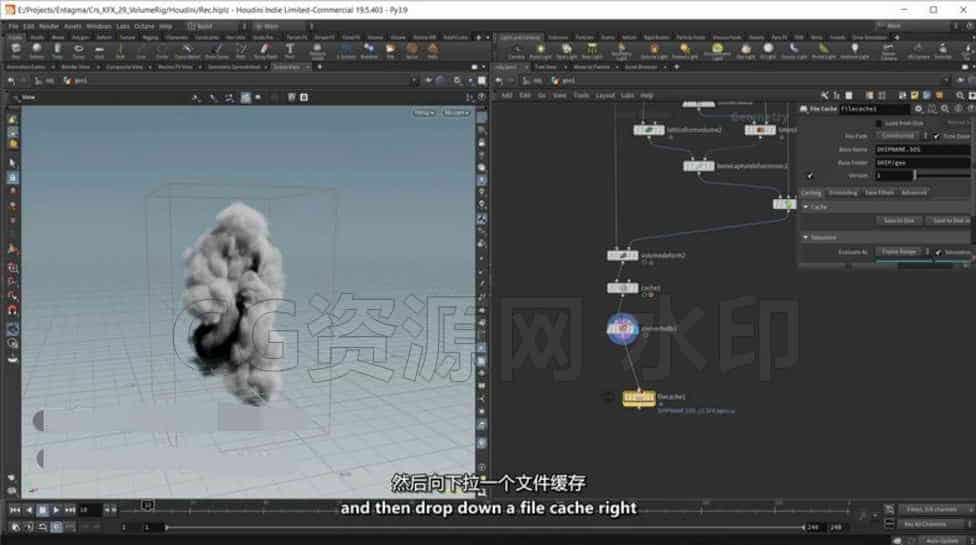Open parameter pane gear settings icon
Image resolution: width=976 pixels, height=545 pixels.
click(918, 109)
